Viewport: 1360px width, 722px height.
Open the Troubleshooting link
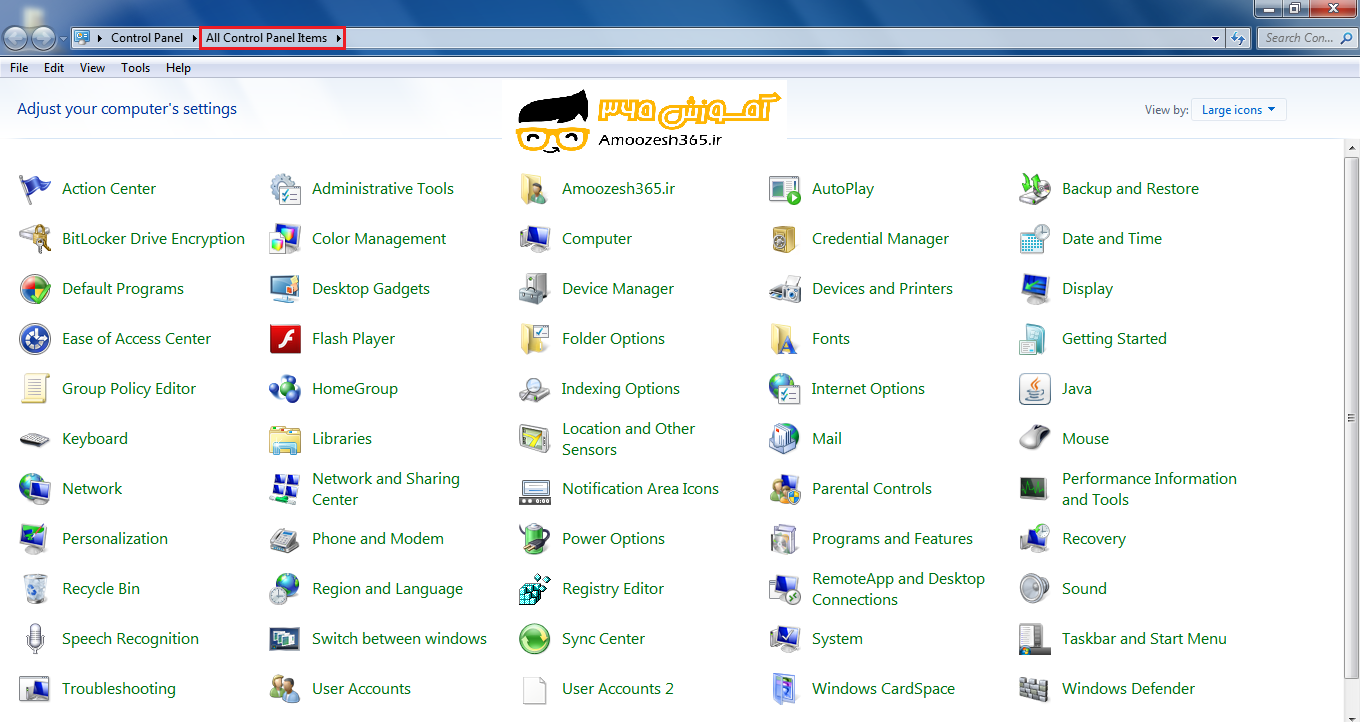pos(119,689)
